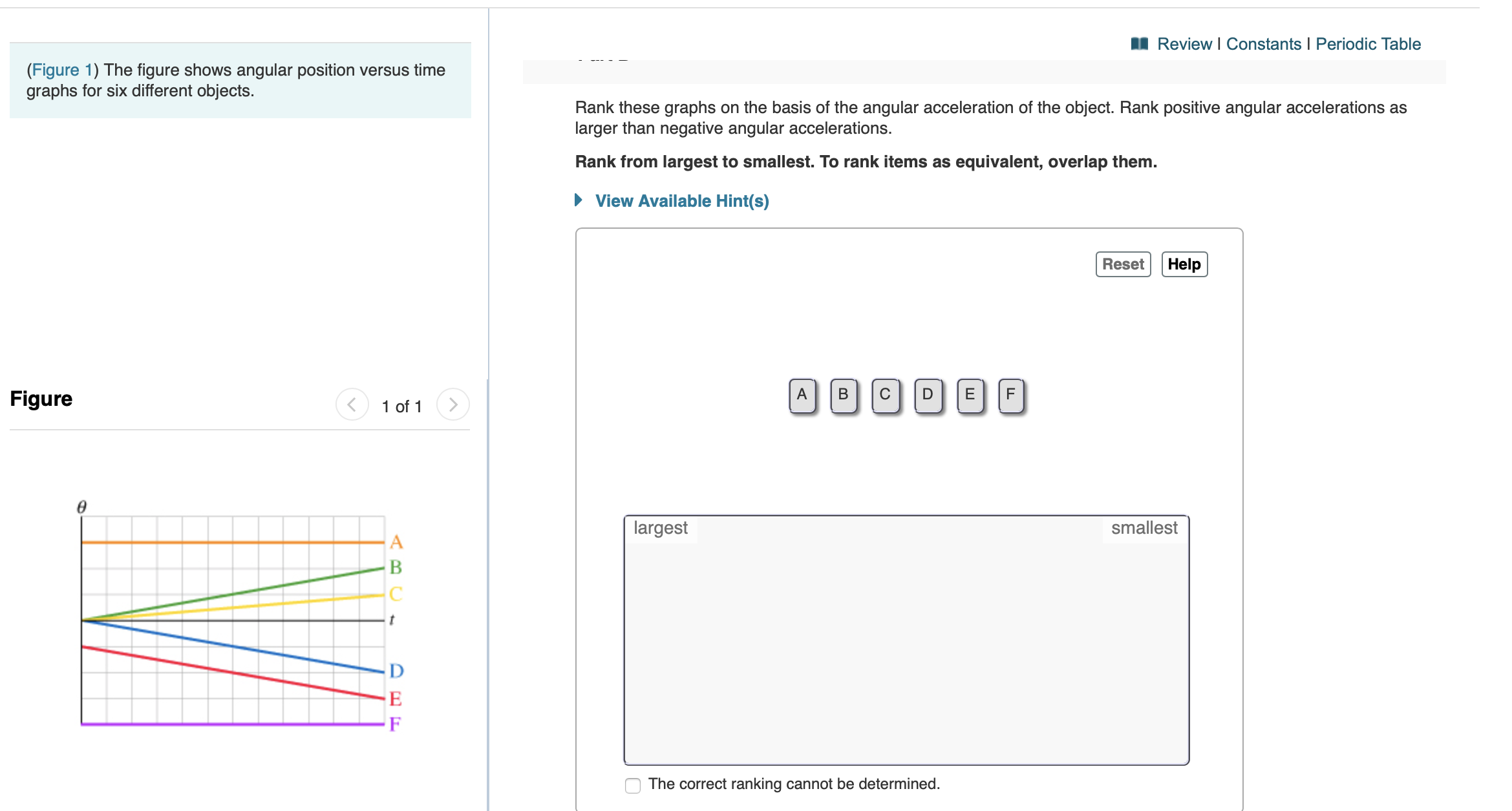Open the Figure 1 link
The height and width of the screenshot is (811, 1512).
point(62,70)
